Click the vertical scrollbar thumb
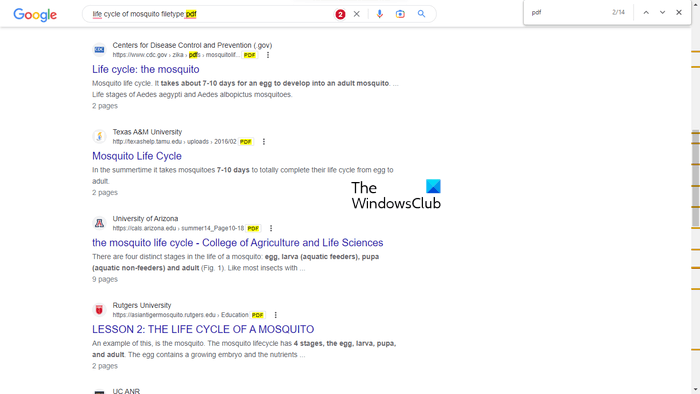The width and height of the screenshot is (700, 394). point(696,178)
